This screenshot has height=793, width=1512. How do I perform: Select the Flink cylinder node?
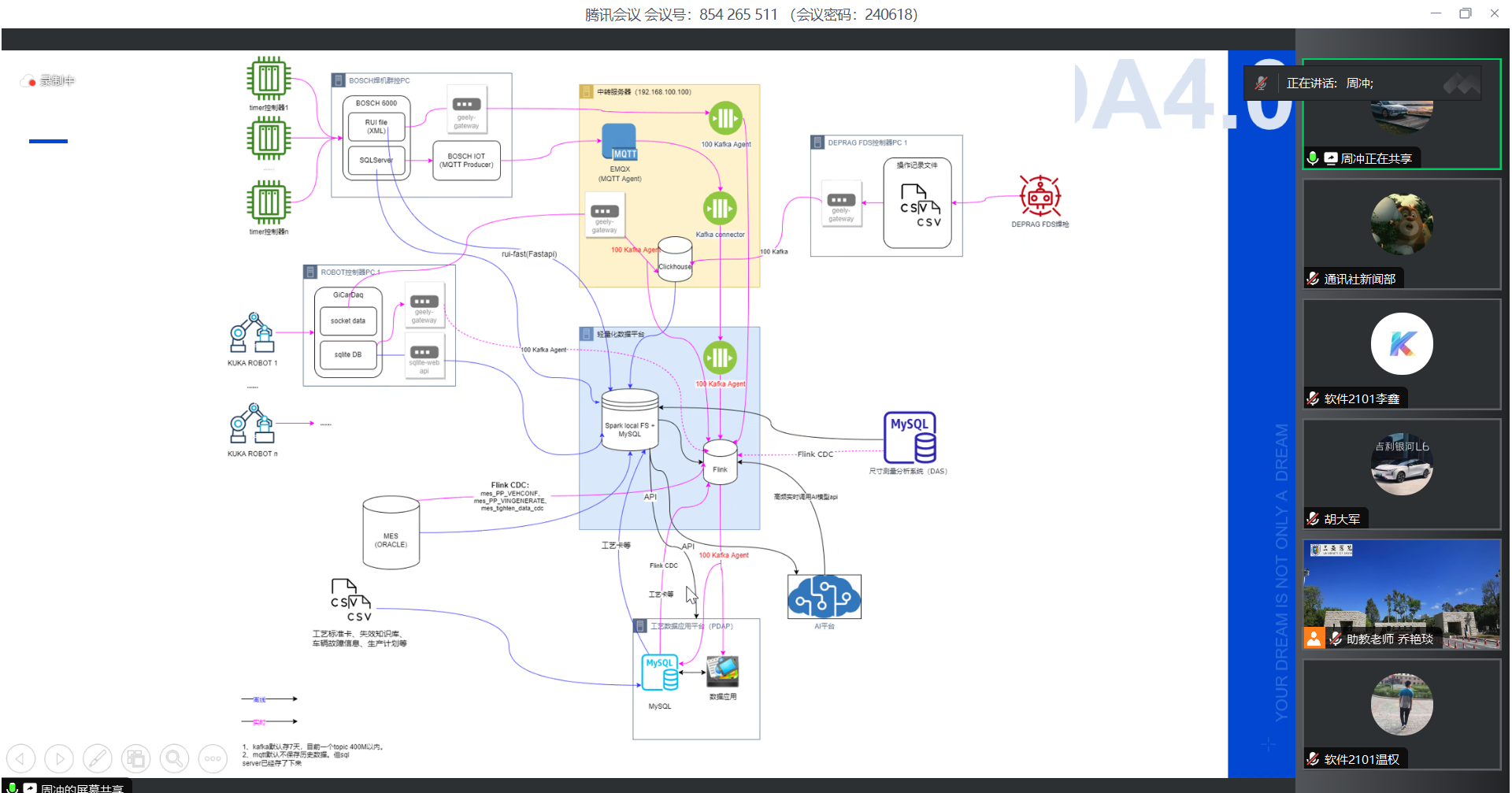[720, 463]
